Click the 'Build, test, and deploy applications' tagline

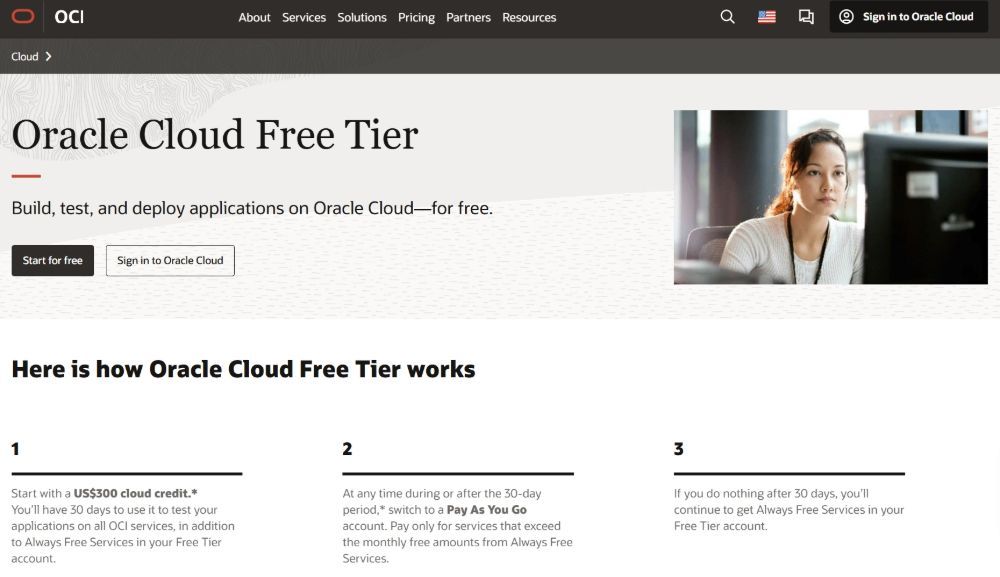[x=252, y=208]
